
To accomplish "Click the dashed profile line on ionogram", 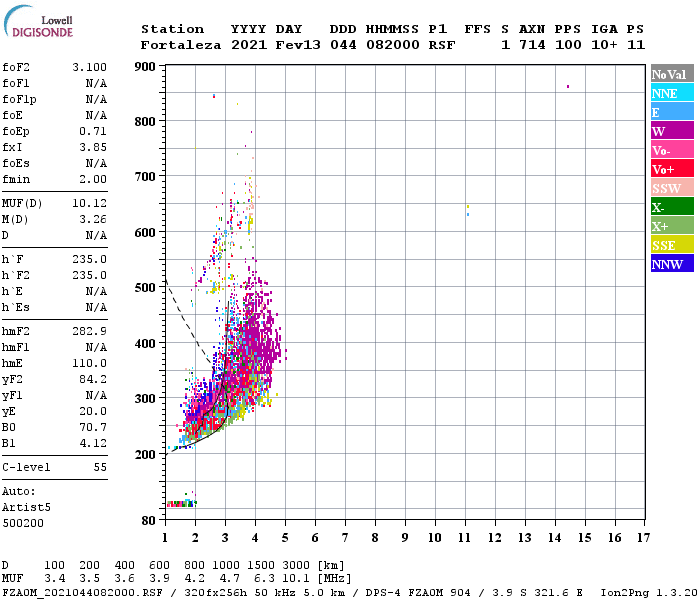I will [188, 328].
